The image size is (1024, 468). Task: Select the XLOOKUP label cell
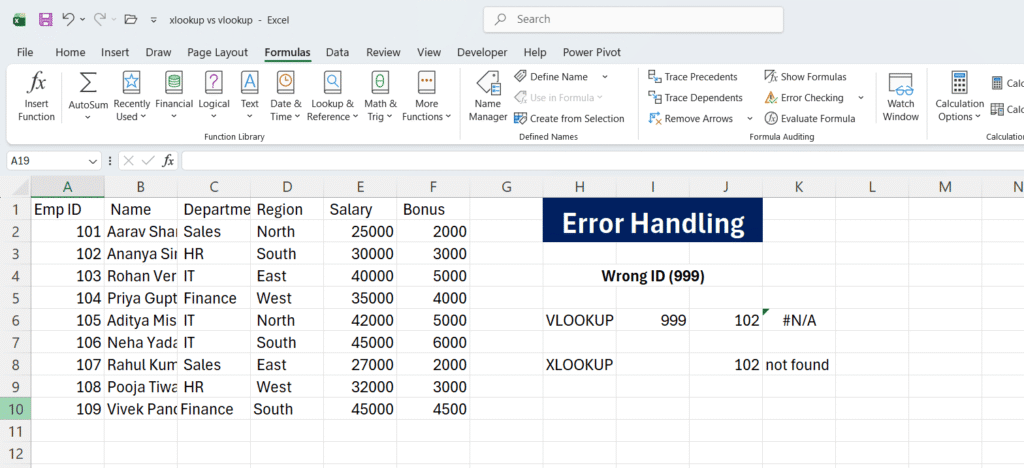(579, 365)
